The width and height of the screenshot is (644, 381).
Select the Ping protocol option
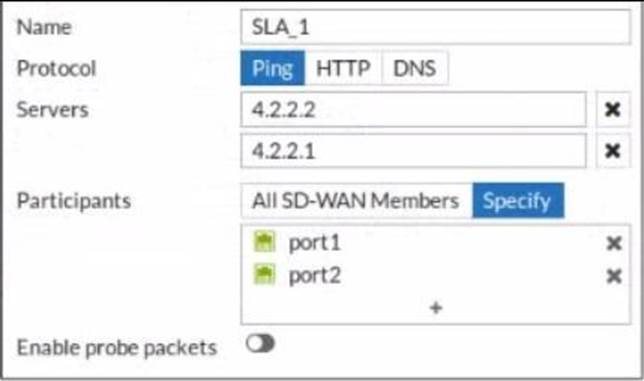[x=273, y=68]
